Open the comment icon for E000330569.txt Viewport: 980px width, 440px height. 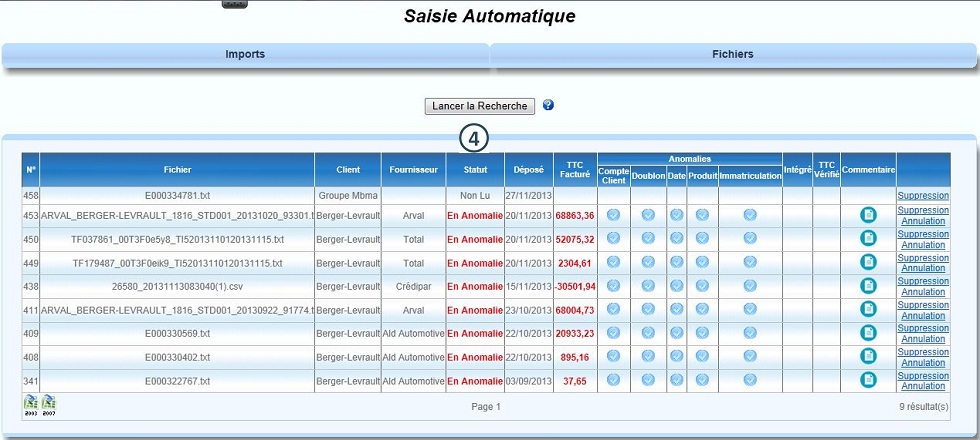868,333
